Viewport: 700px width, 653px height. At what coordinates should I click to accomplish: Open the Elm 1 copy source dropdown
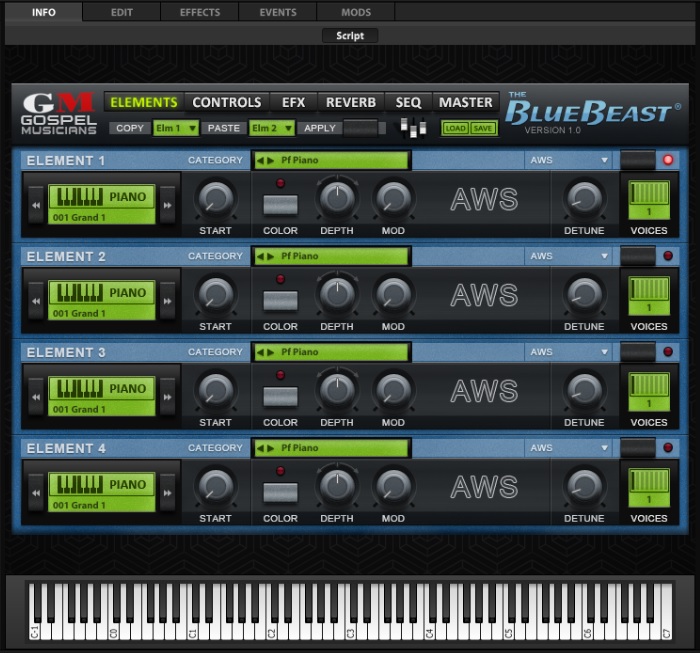tap(175, 129)
